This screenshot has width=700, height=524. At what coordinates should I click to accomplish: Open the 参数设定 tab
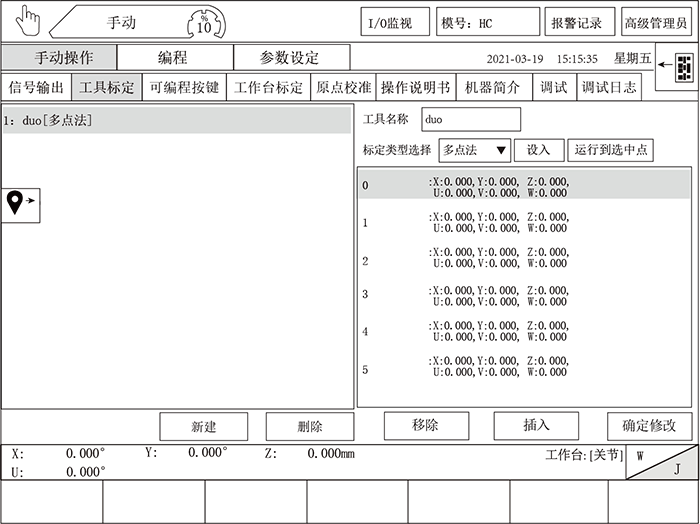(x=291, y=58)
